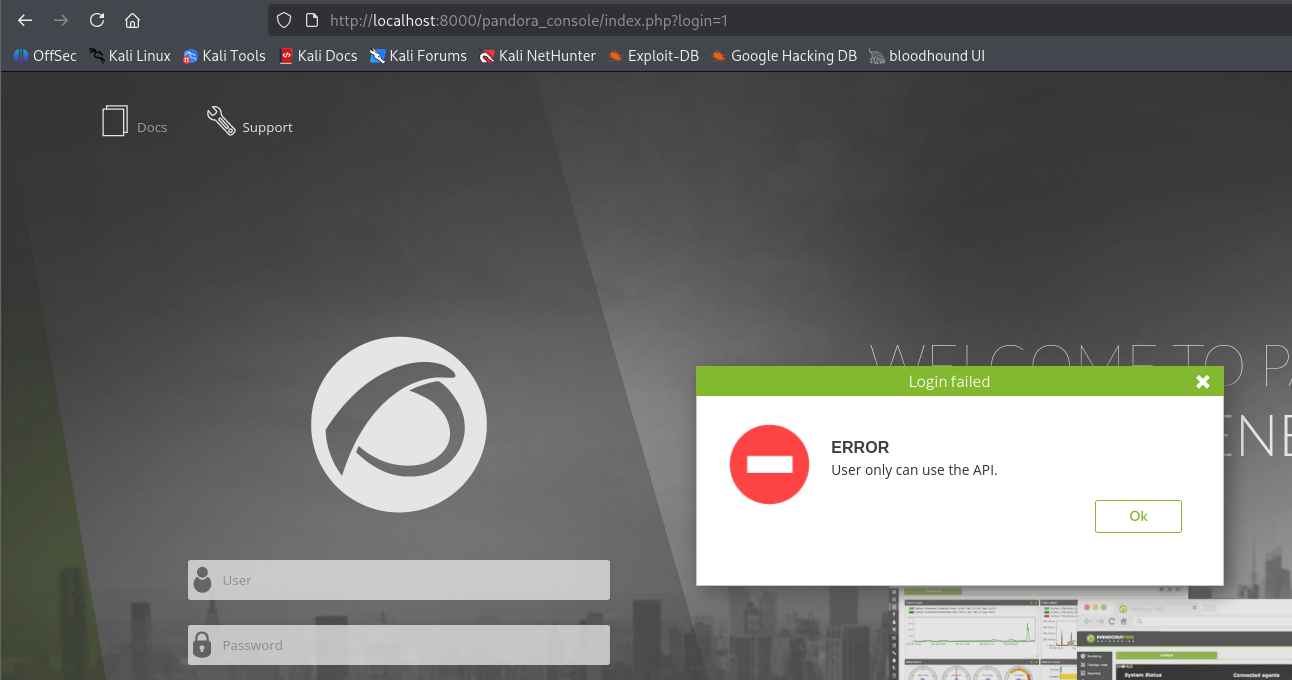Click the User input field
1292x680 pixels.
coord(399,580)
